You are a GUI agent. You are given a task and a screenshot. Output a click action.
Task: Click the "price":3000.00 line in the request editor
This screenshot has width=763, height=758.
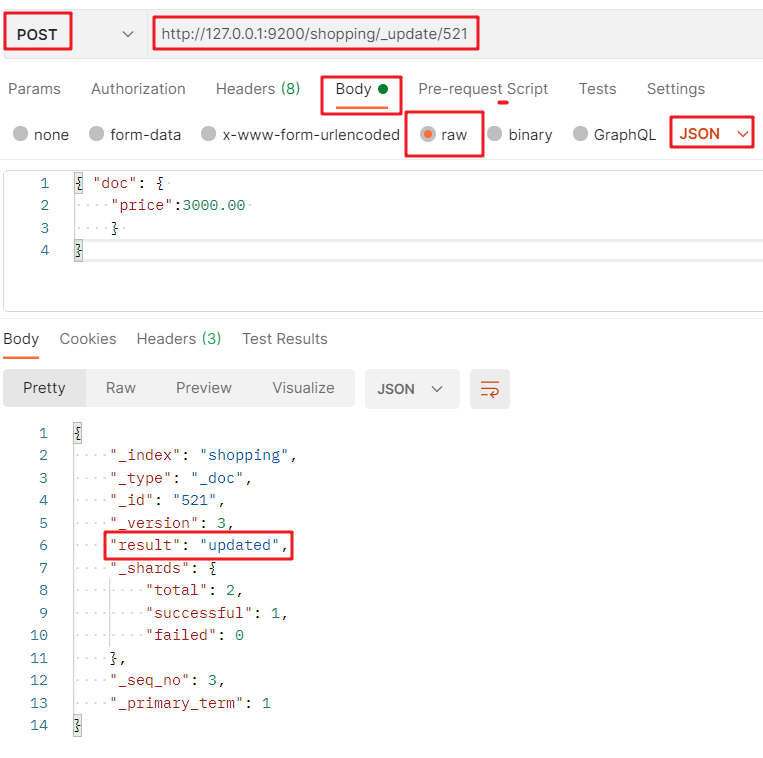point(178,205)
